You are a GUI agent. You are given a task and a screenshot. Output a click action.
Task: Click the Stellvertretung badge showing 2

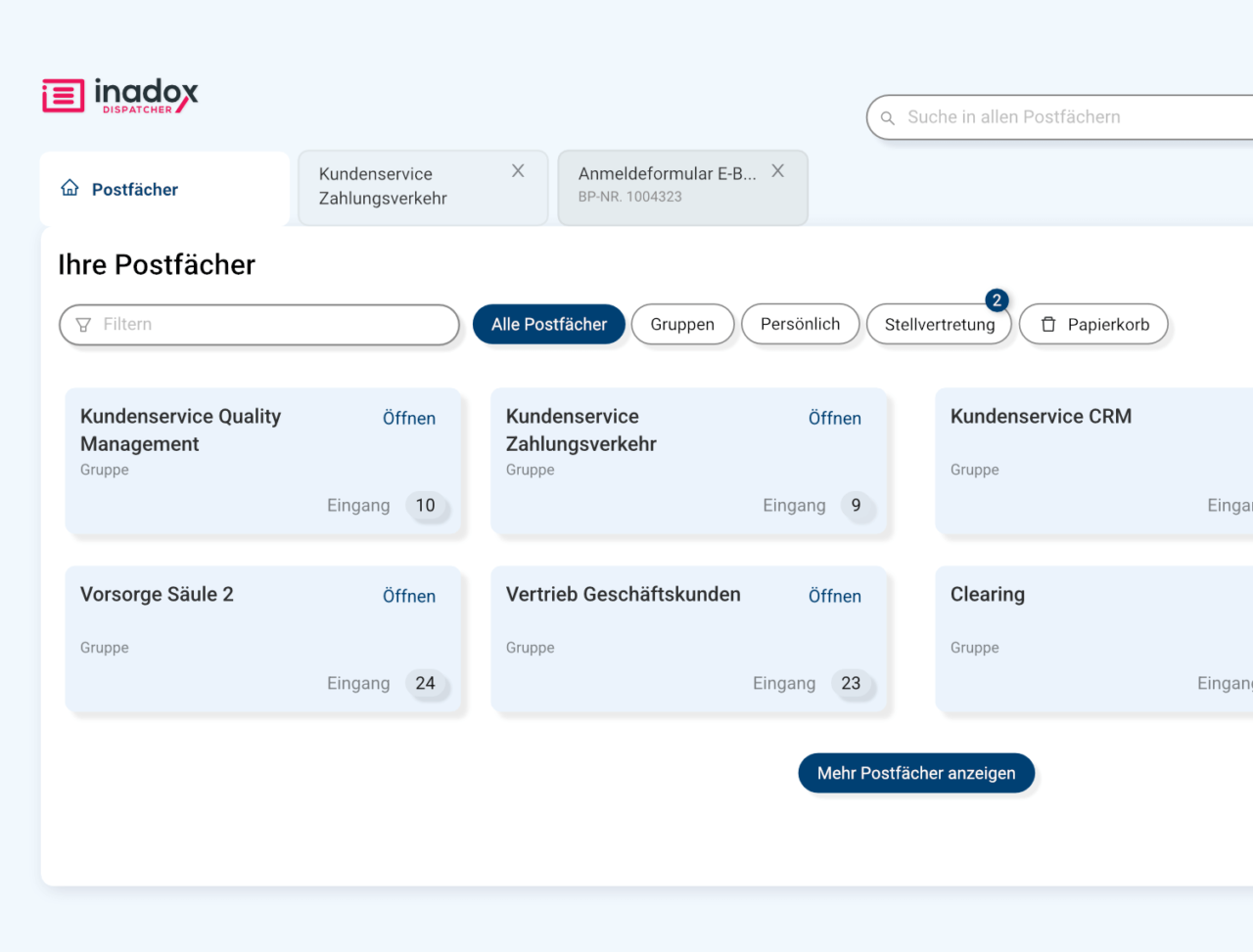pyautogui.click(x=997, y=300)
